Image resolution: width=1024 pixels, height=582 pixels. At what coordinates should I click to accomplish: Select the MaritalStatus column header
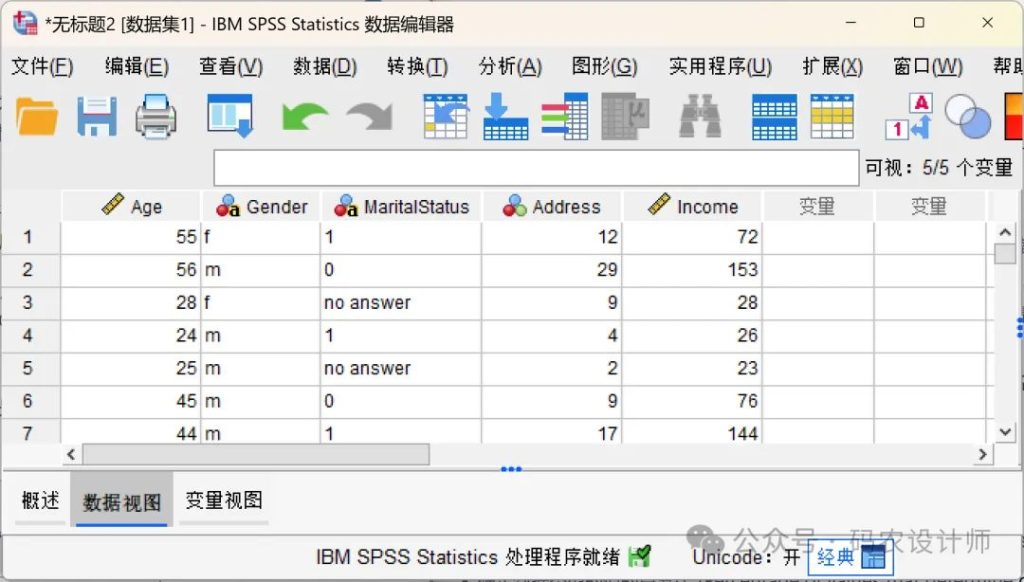401,207
